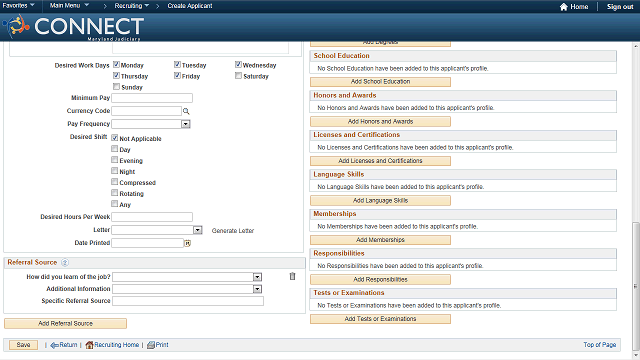Open Recruiting Home link
Screen dimensions: 640x360
[112, 345]
